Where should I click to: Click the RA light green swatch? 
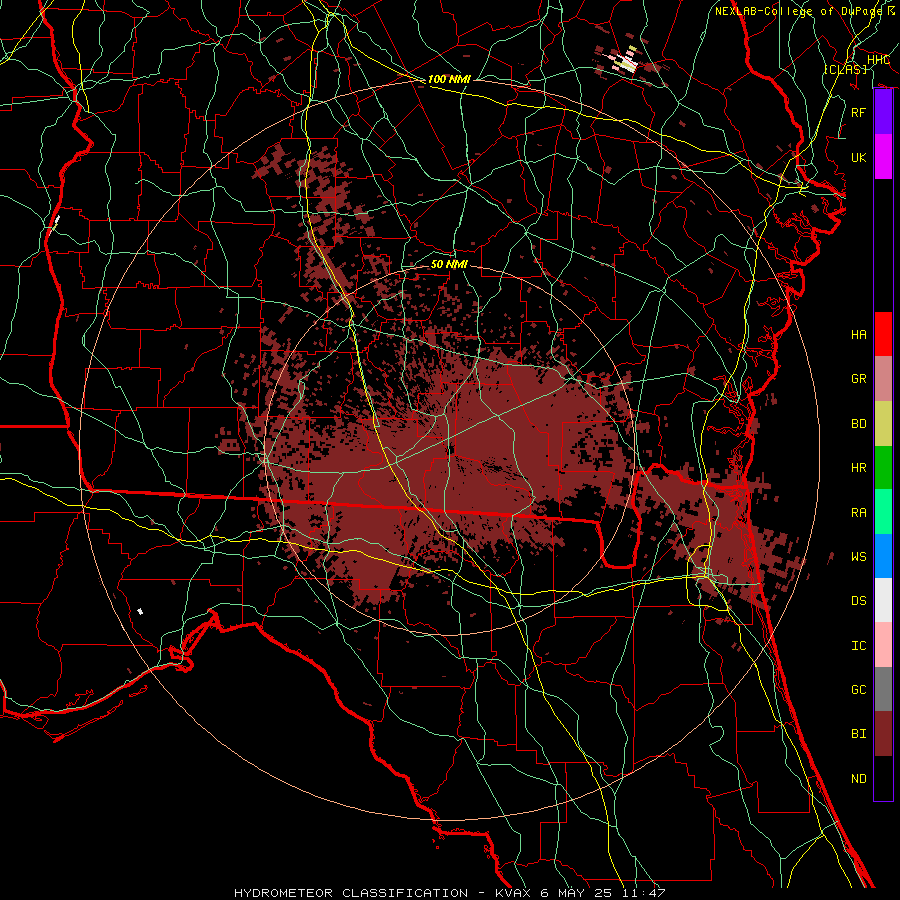[x=883, y=512]
